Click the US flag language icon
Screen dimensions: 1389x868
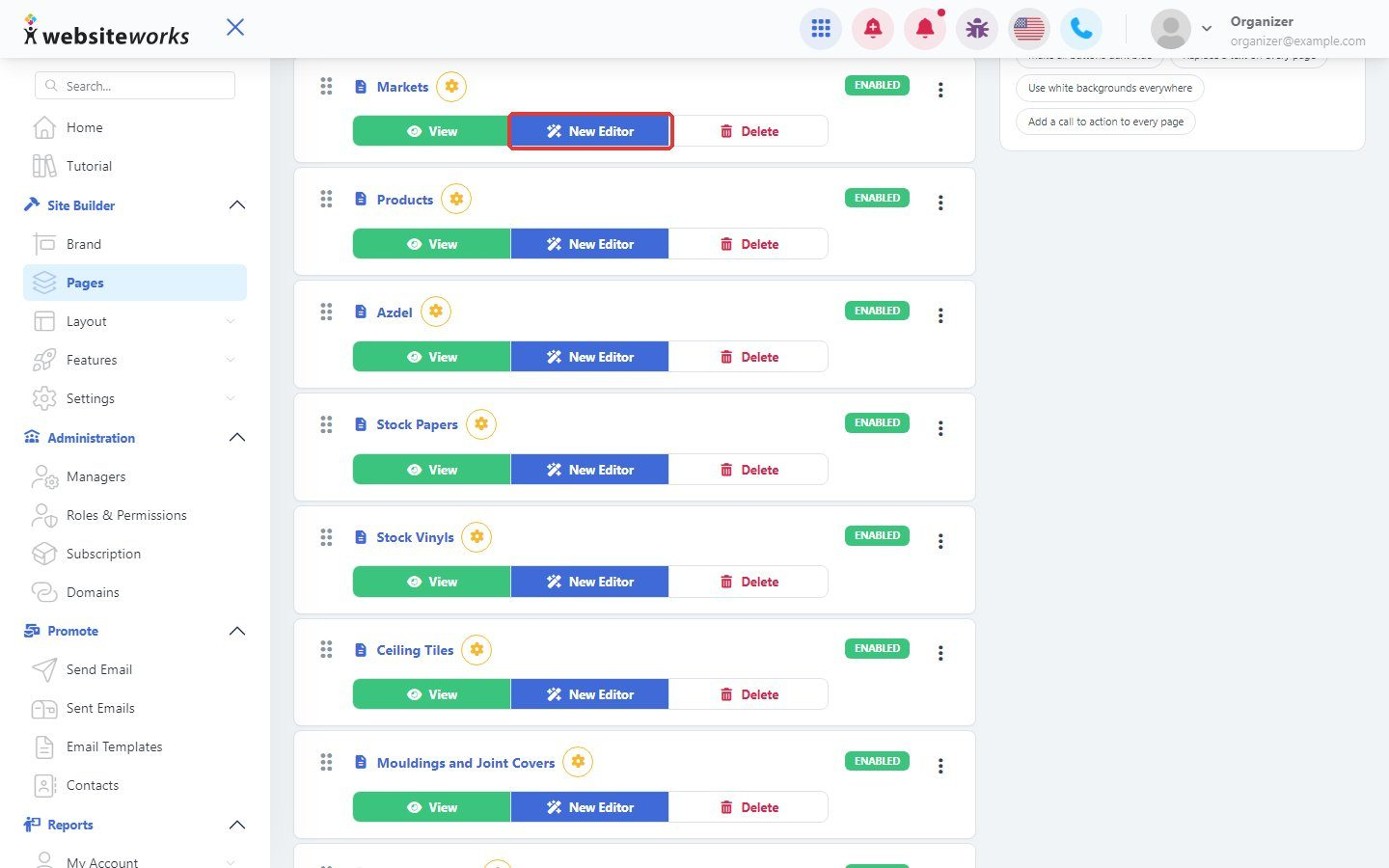[x=1029, y=29]
